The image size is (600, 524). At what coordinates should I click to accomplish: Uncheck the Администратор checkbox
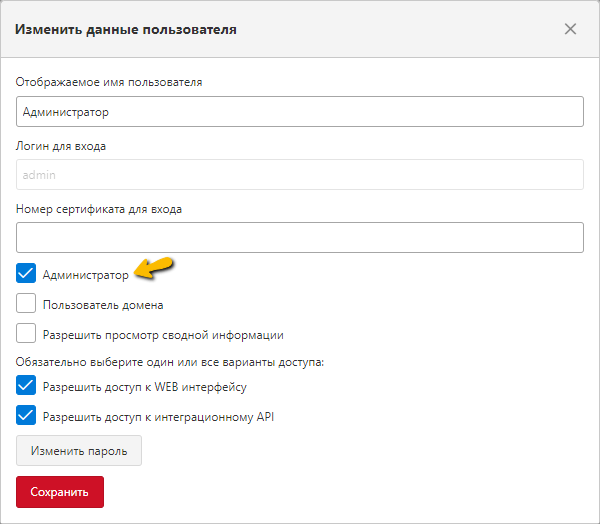click(x=26, y=273)
